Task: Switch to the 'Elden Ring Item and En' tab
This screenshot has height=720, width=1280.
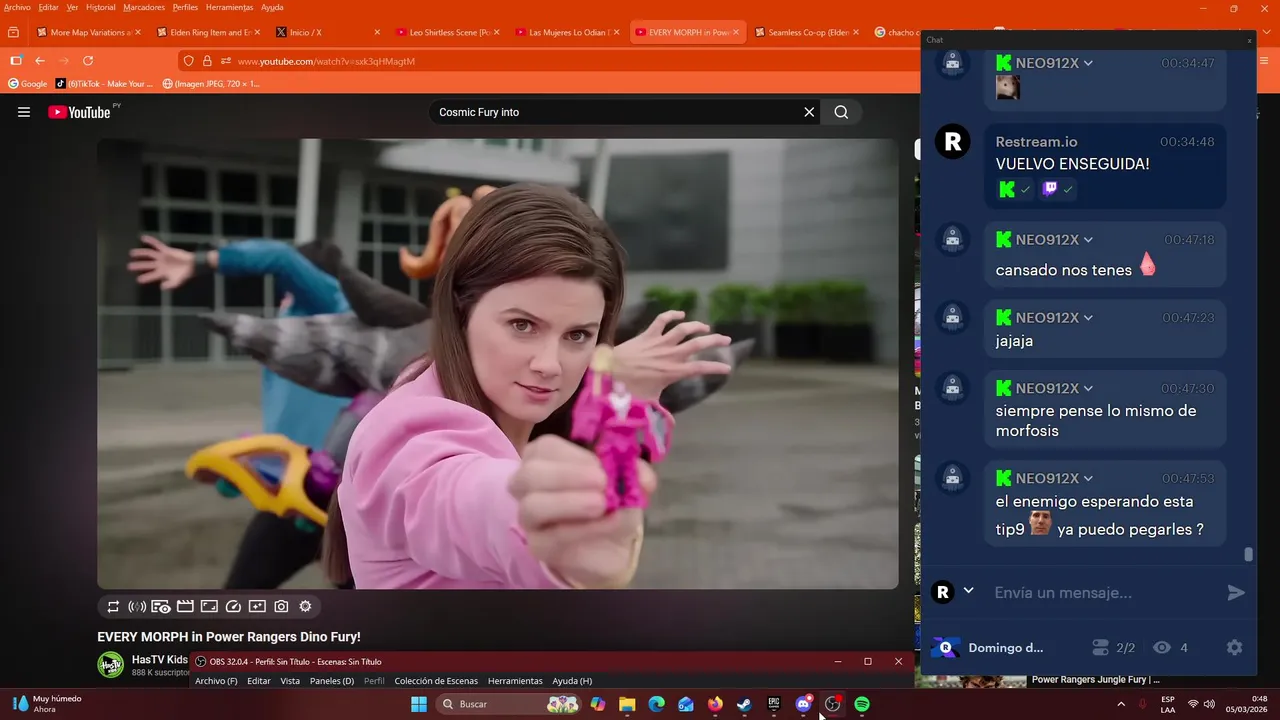Action: (x=207, y=32)
